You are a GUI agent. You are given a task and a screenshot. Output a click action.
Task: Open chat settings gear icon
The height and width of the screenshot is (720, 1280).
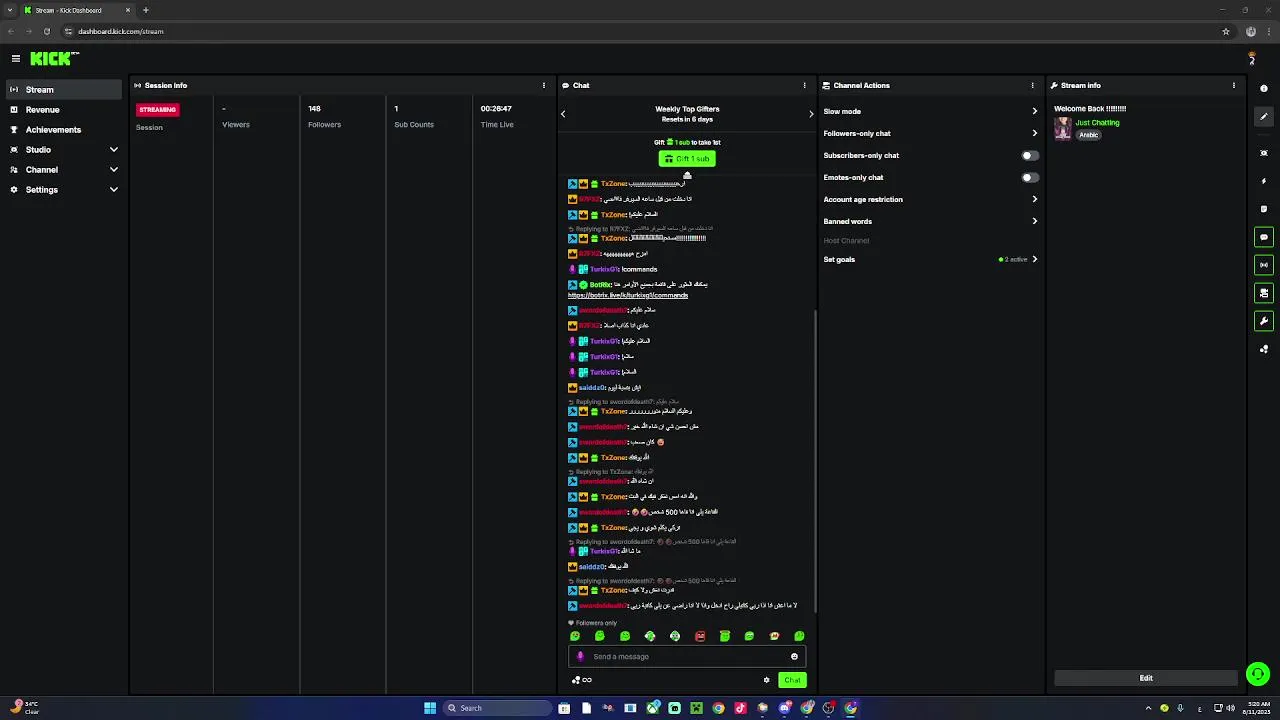click(x=767, y=680)
